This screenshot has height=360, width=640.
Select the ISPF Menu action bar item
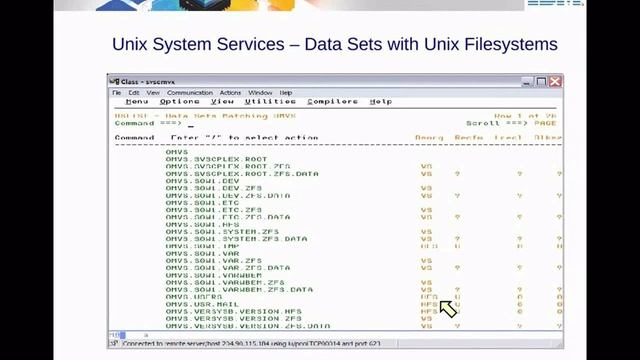tap(137, 101)
